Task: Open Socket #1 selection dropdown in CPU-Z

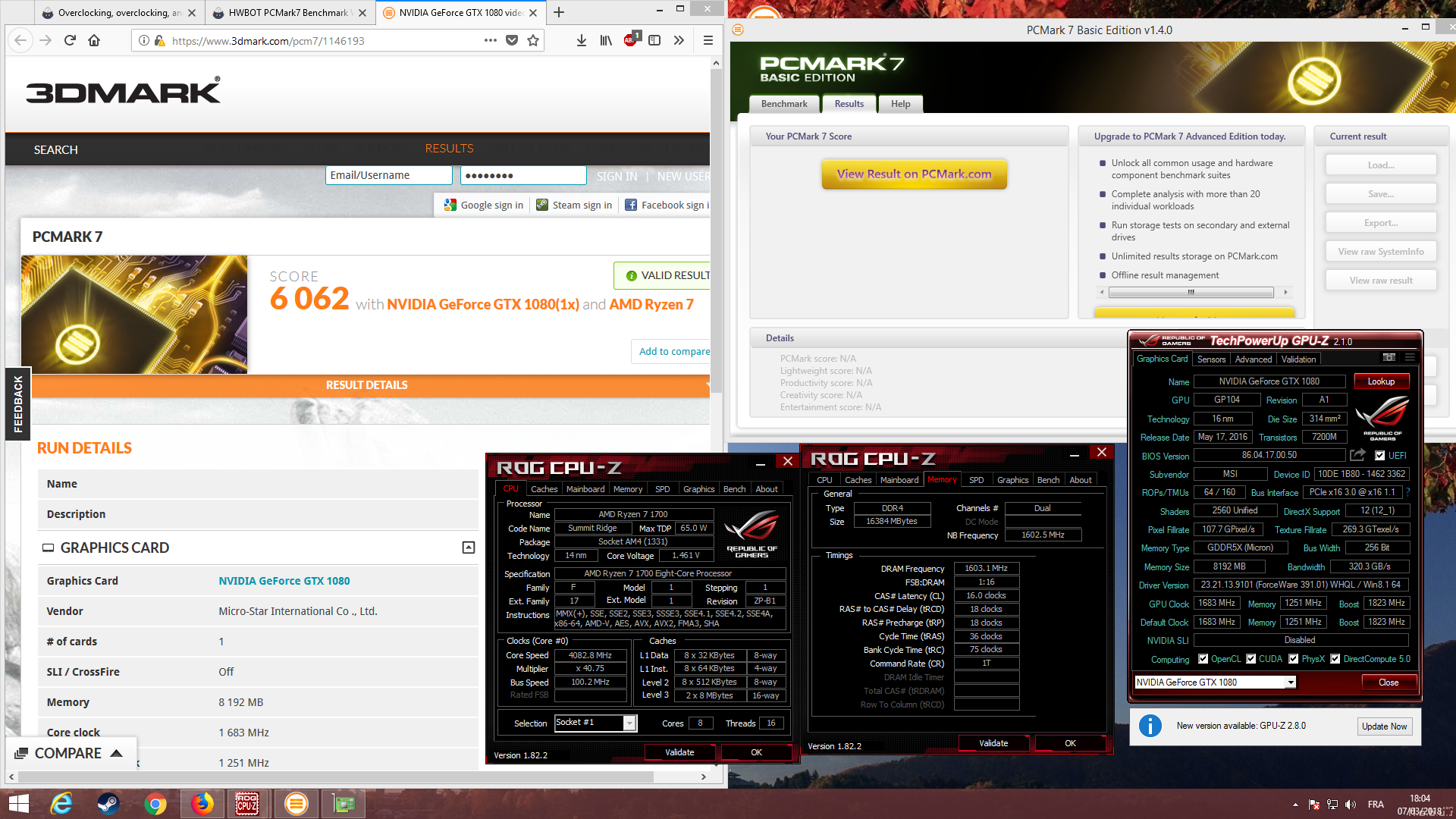Action: coord(629,723)
